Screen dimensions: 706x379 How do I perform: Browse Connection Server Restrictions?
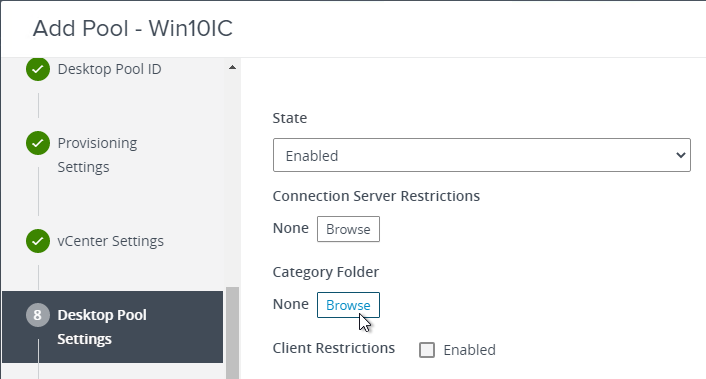(x=348, y=229)
